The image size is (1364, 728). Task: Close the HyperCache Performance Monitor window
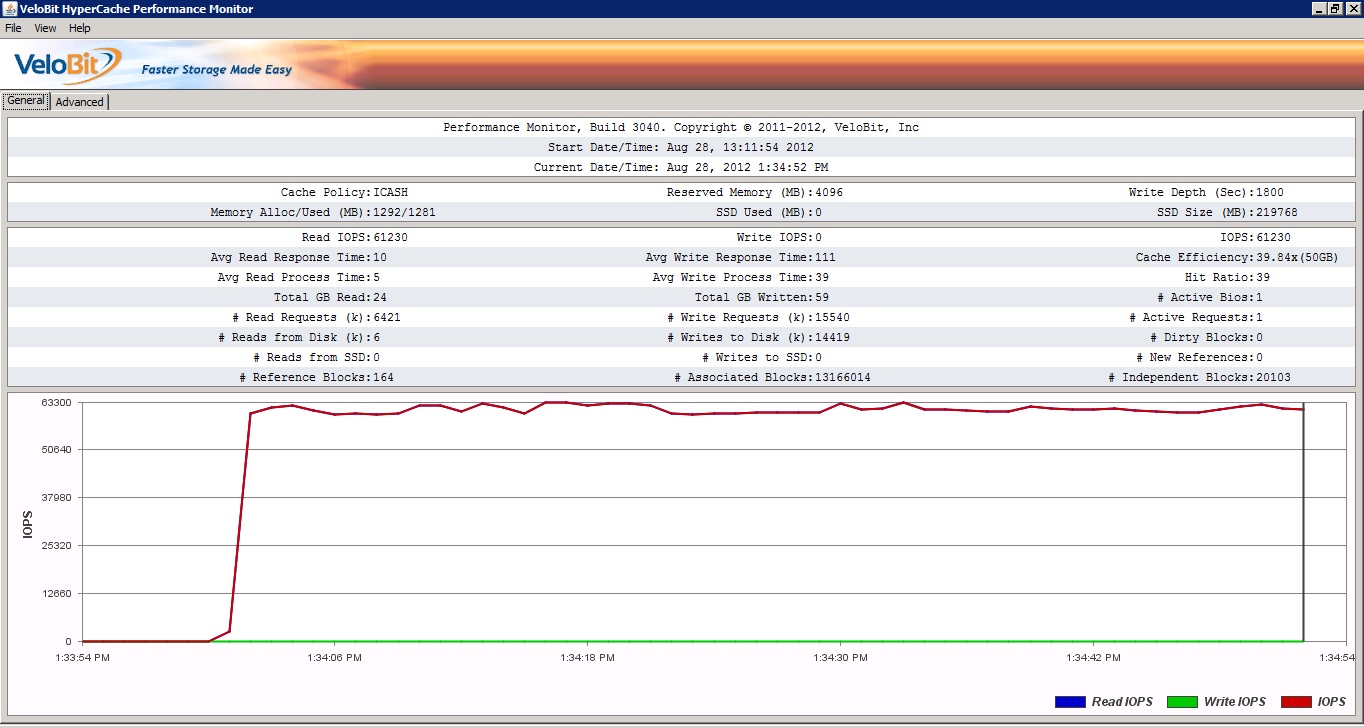[x=1352, y=9]
